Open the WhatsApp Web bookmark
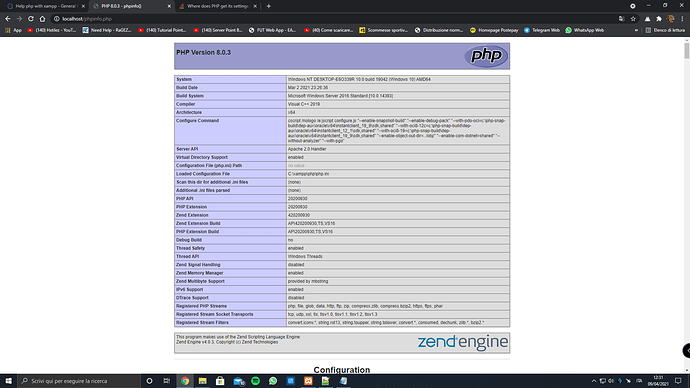The image size is (690, 388). [585, 30]
